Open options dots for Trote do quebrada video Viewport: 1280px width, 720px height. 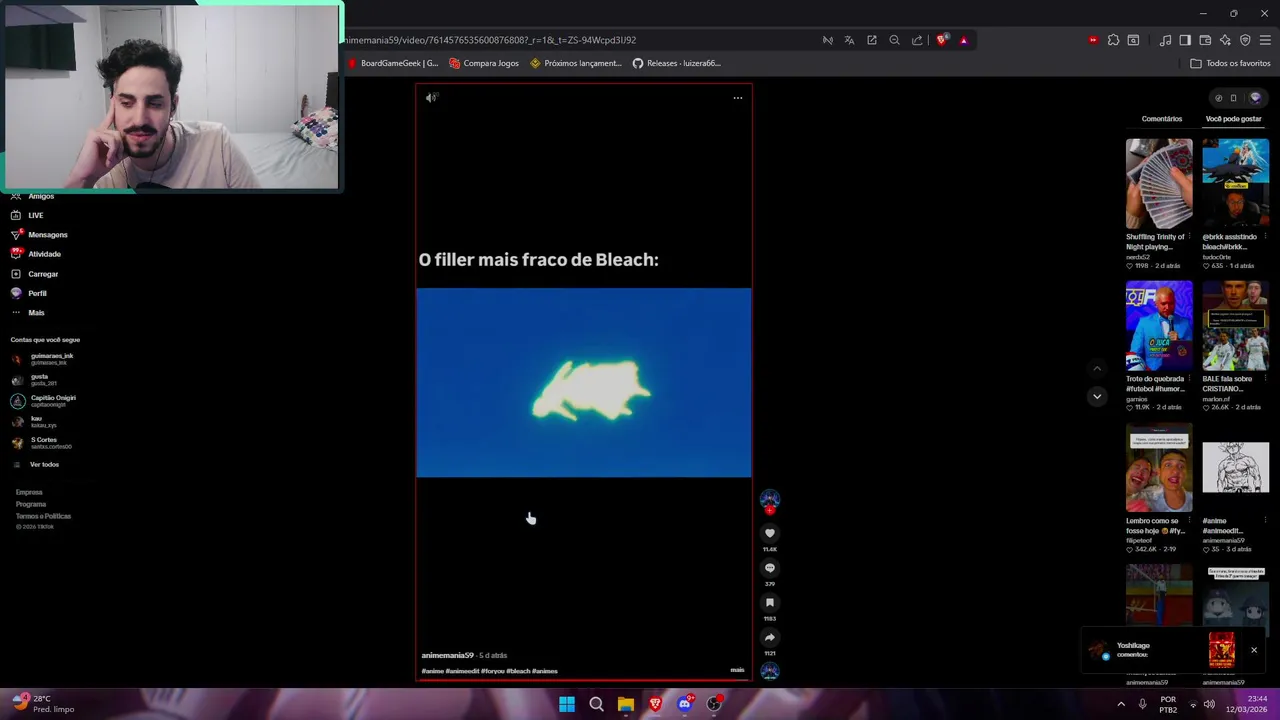(x=1190, y=380)
